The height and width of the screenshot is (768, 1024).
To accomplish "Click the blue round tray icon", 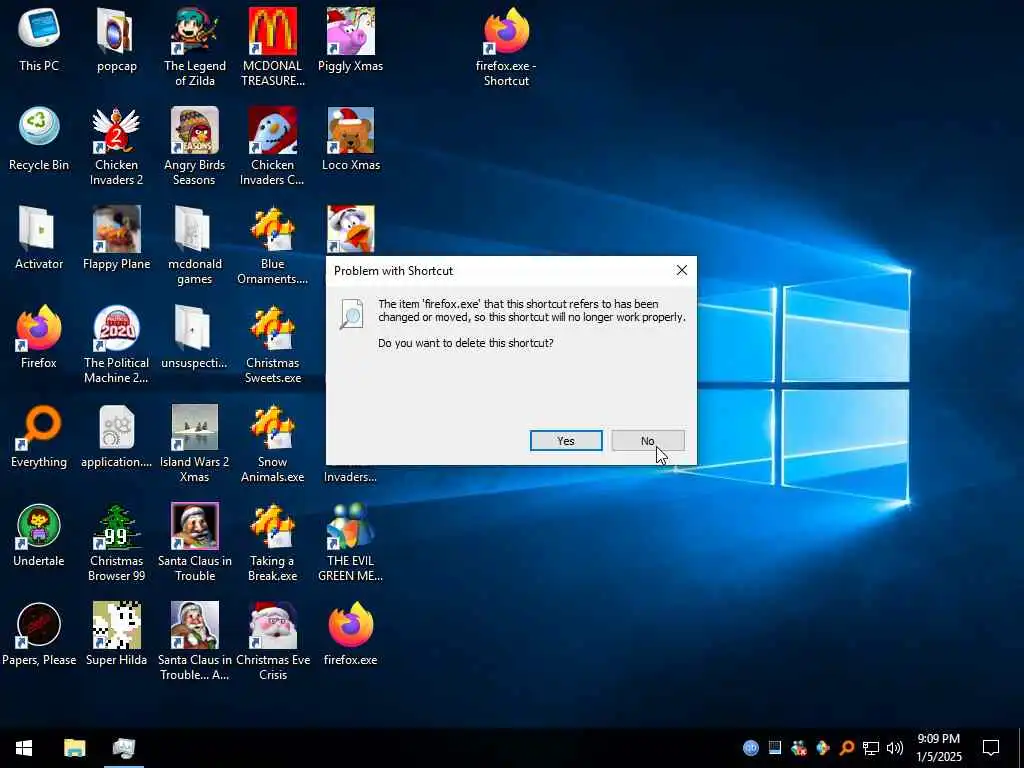I will click(x=751, y=748).
